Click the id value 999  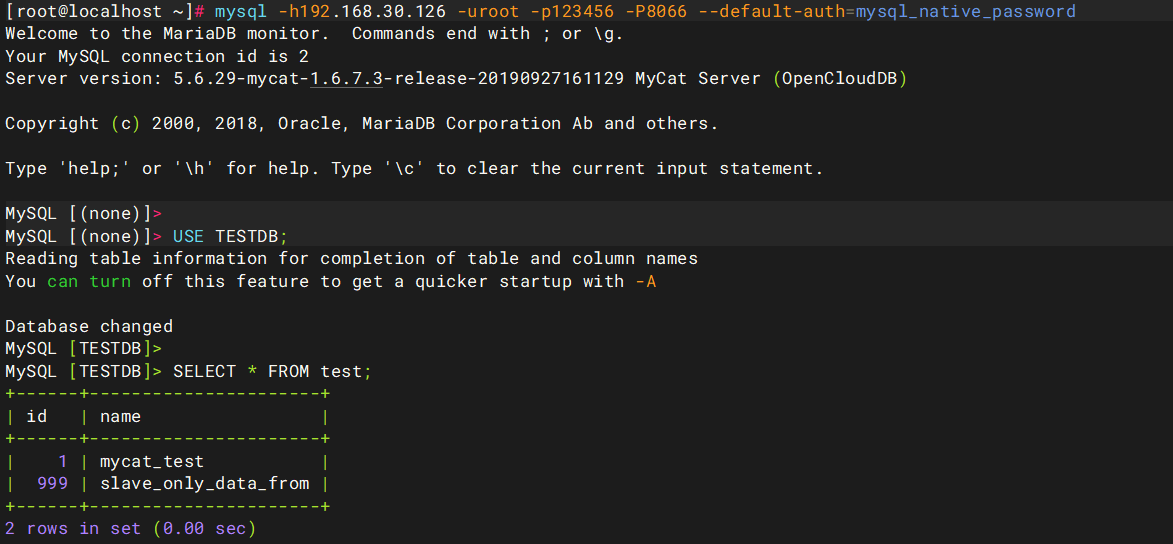tap(52, 483)
